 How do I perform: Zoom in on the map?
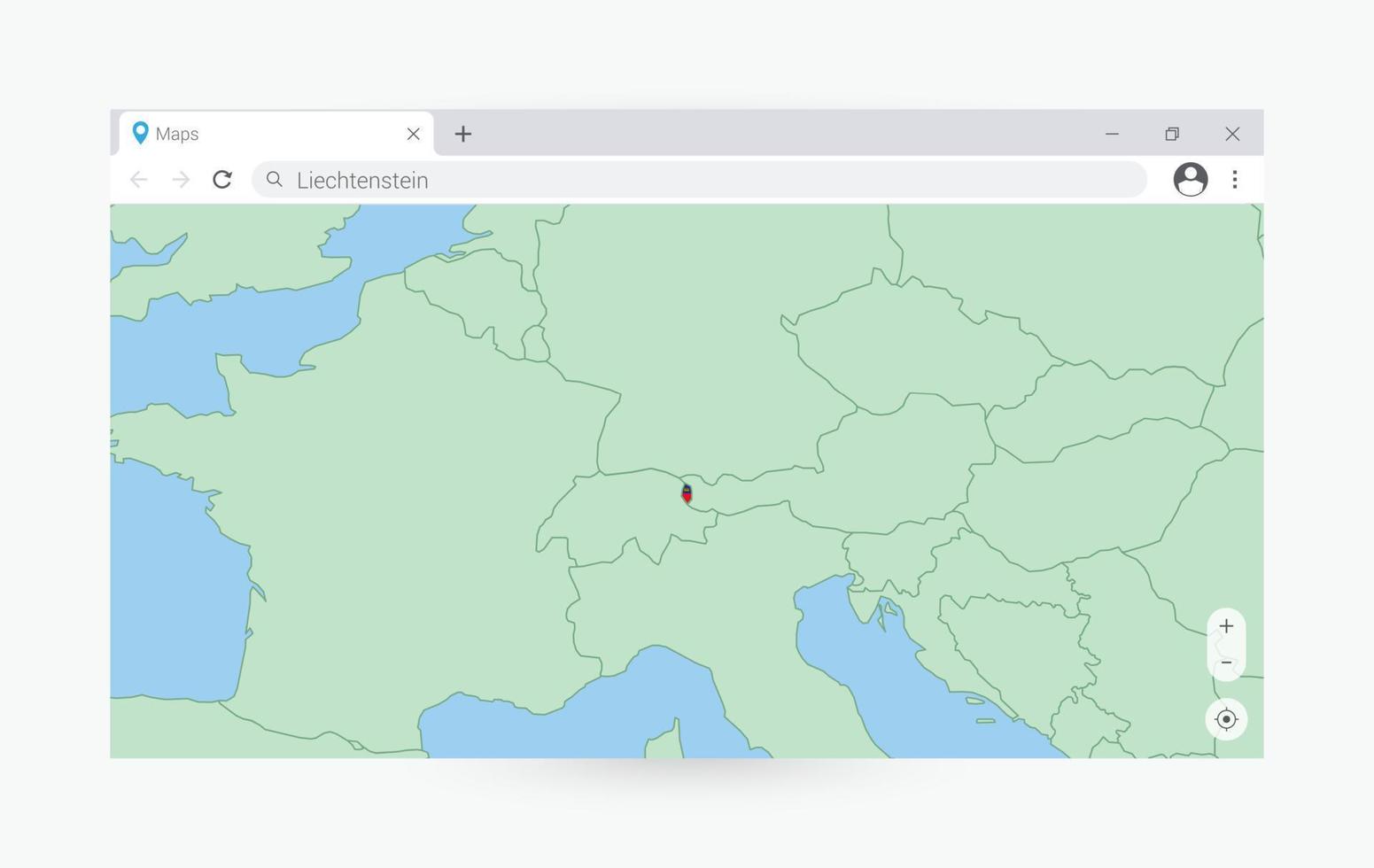1226,626
